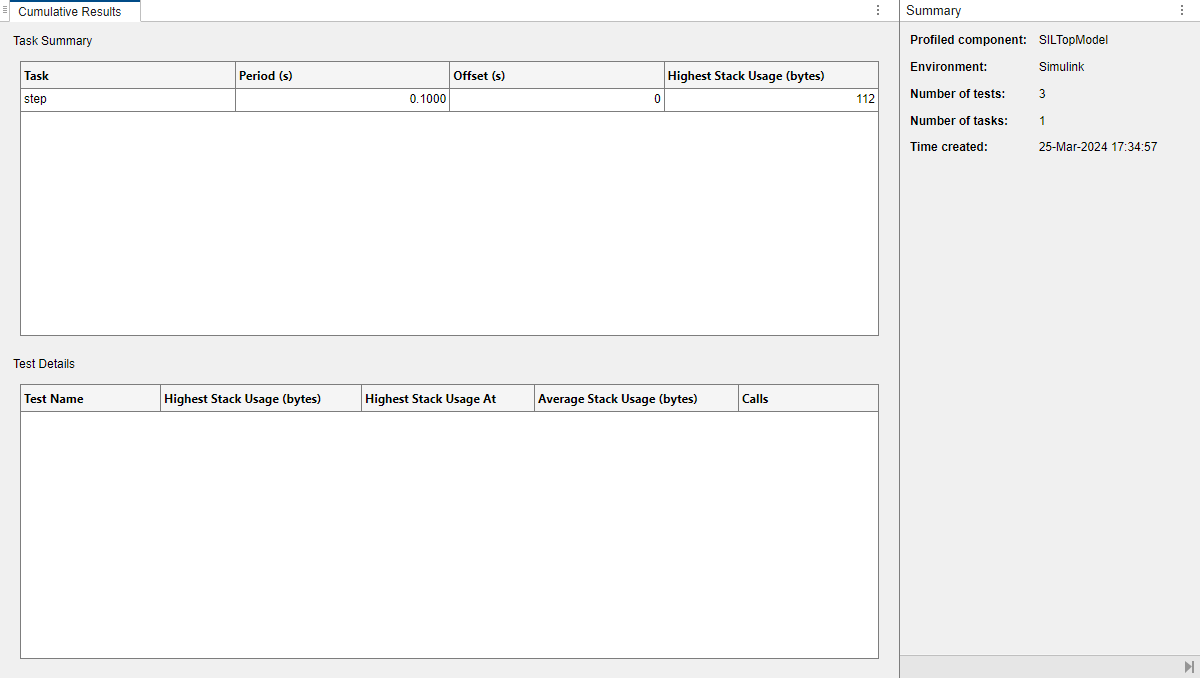Switch to the Cumulative Results tab

[70, 12]
